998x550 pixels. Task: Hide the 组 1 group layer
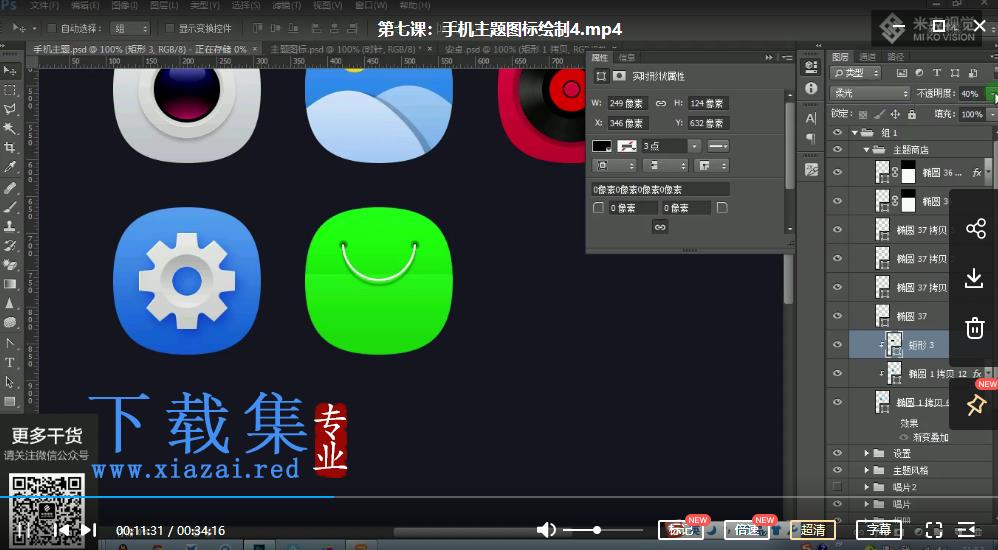click(x=838, y=132)
